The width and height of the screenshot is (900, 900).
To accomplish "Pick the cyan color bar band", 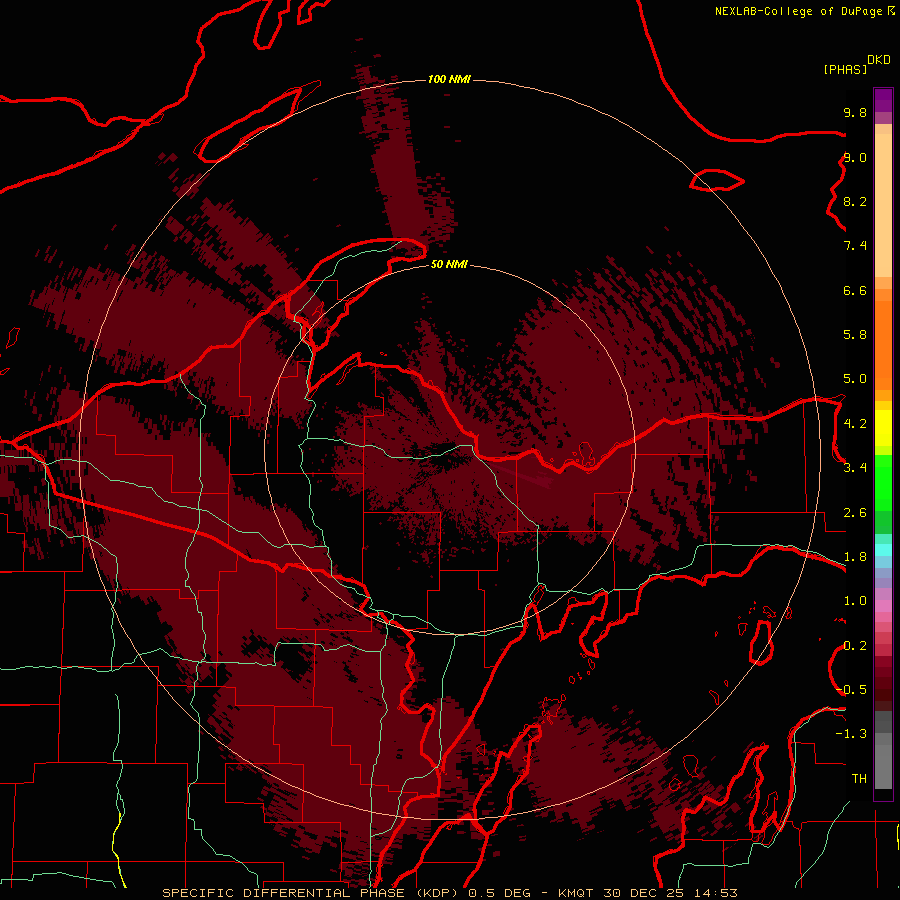I will point(883,550).
